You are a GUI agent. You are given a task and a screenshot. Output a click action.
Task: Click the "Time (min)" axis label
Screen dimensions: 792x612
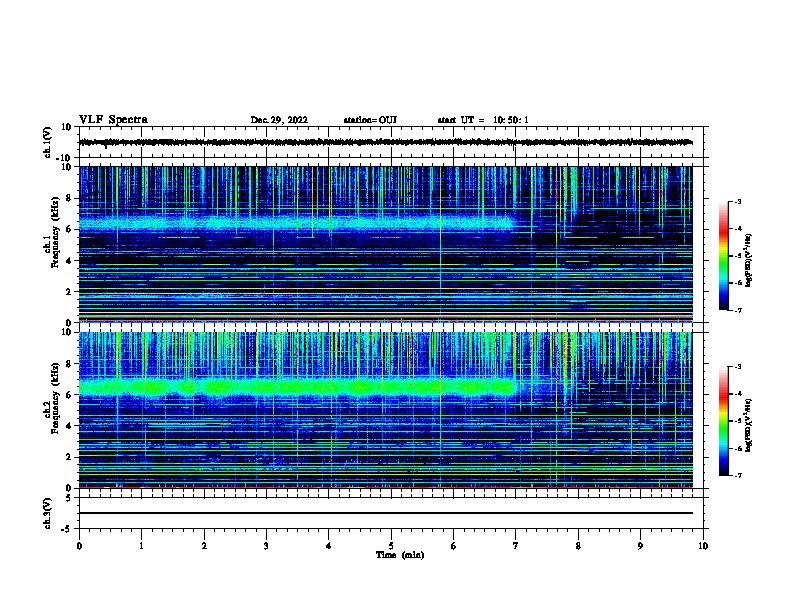click(400, 555)
